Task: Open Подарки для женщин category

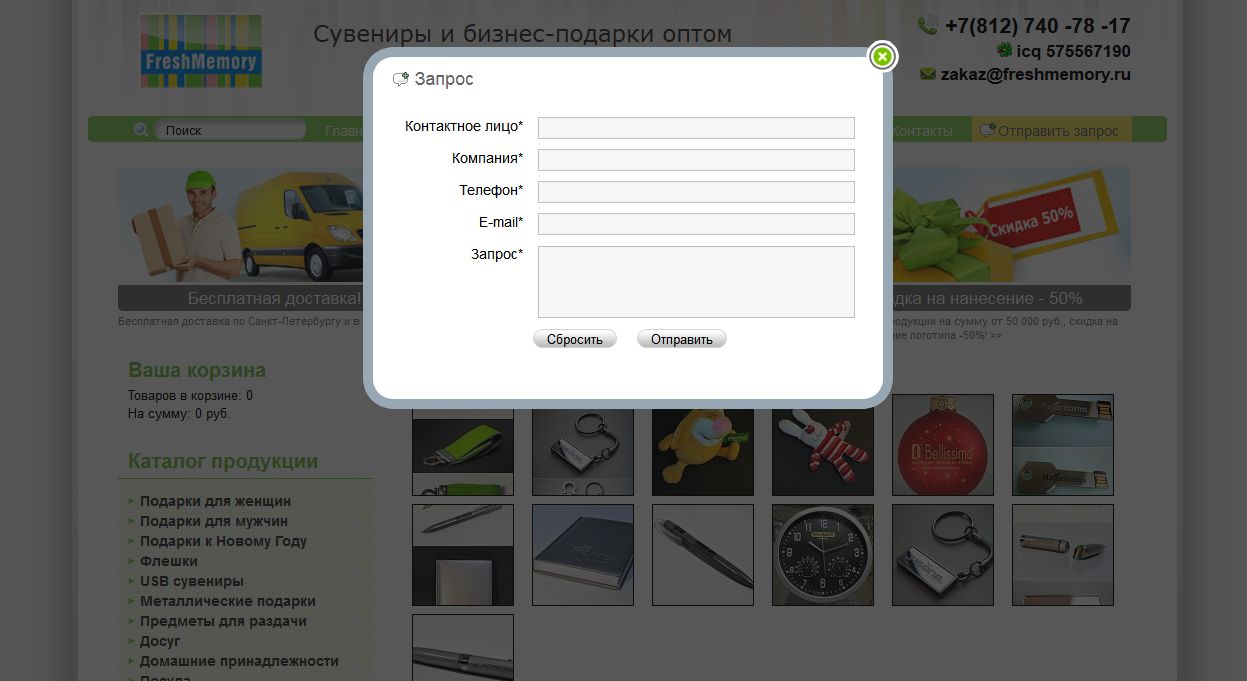Action: pos(215,501)
